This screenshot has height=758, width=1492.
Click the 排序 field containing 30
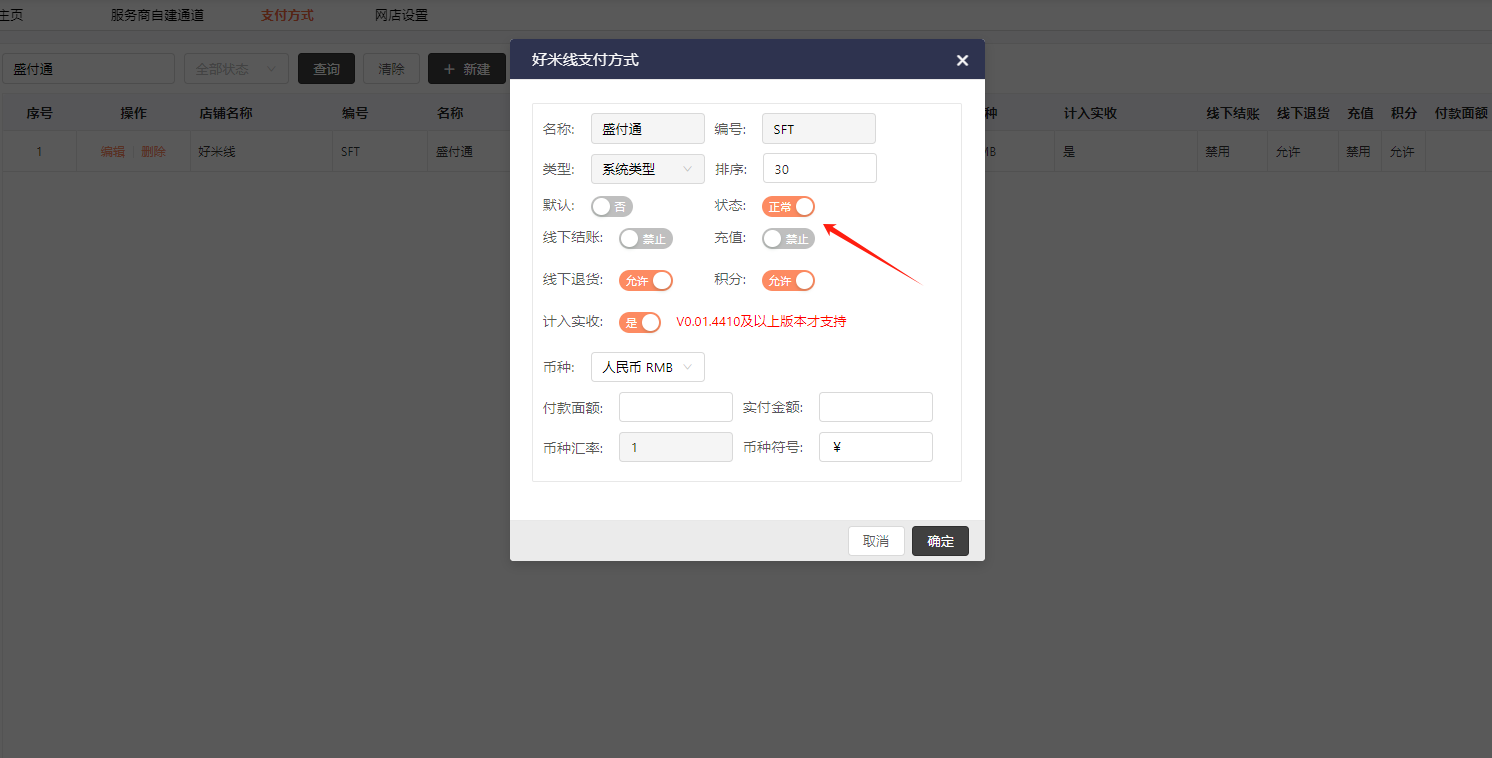[x=819, y=169]
